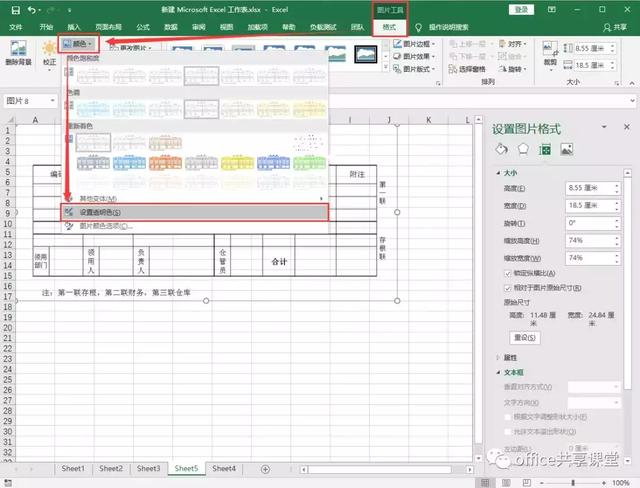Open Effects pentagon icon in format pane

click(x=523, y=149)
